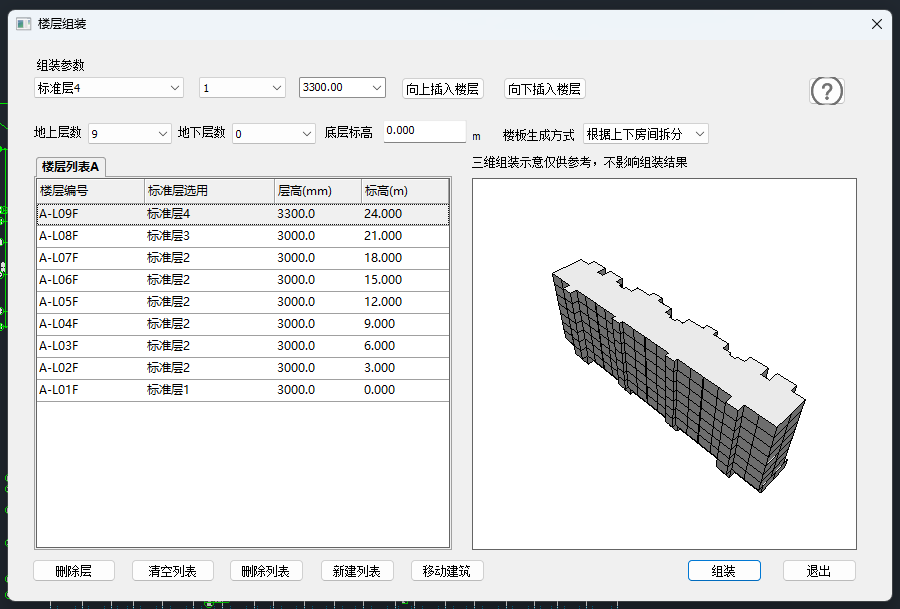Select the A-L01F floor row
The width and height of the screenshot is (900, 609).
pos(242,390)
